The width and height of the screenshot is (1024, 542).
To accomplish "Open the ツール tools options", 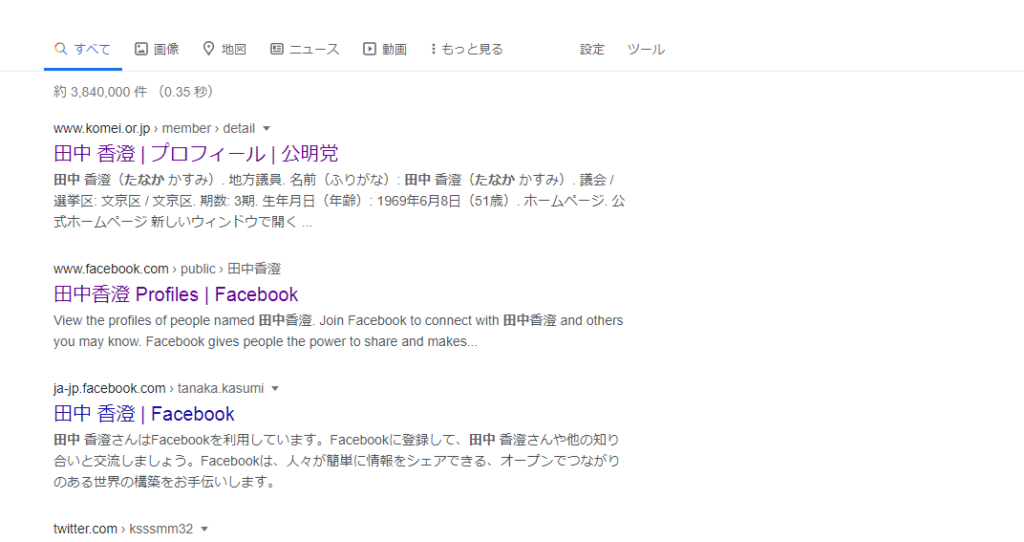I will point(646,49).
